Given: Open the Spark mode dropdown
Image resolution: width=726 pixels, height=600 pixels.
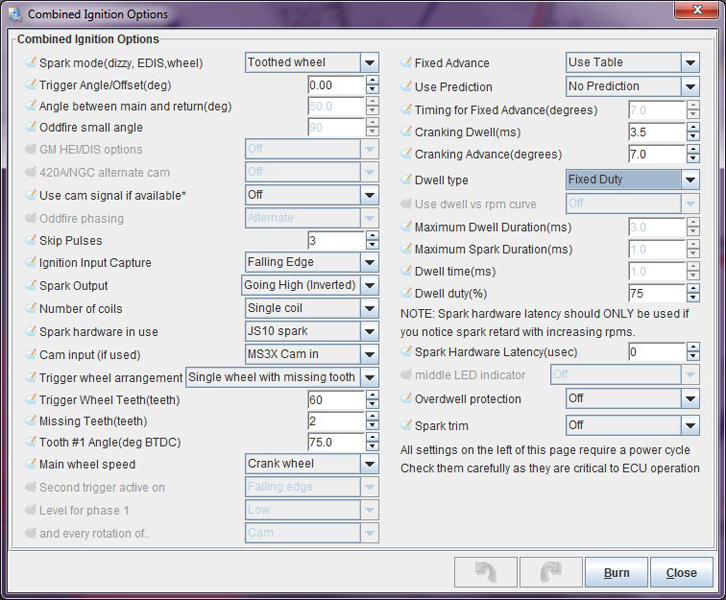Looking at the screenshot, I should click(369, 63).
